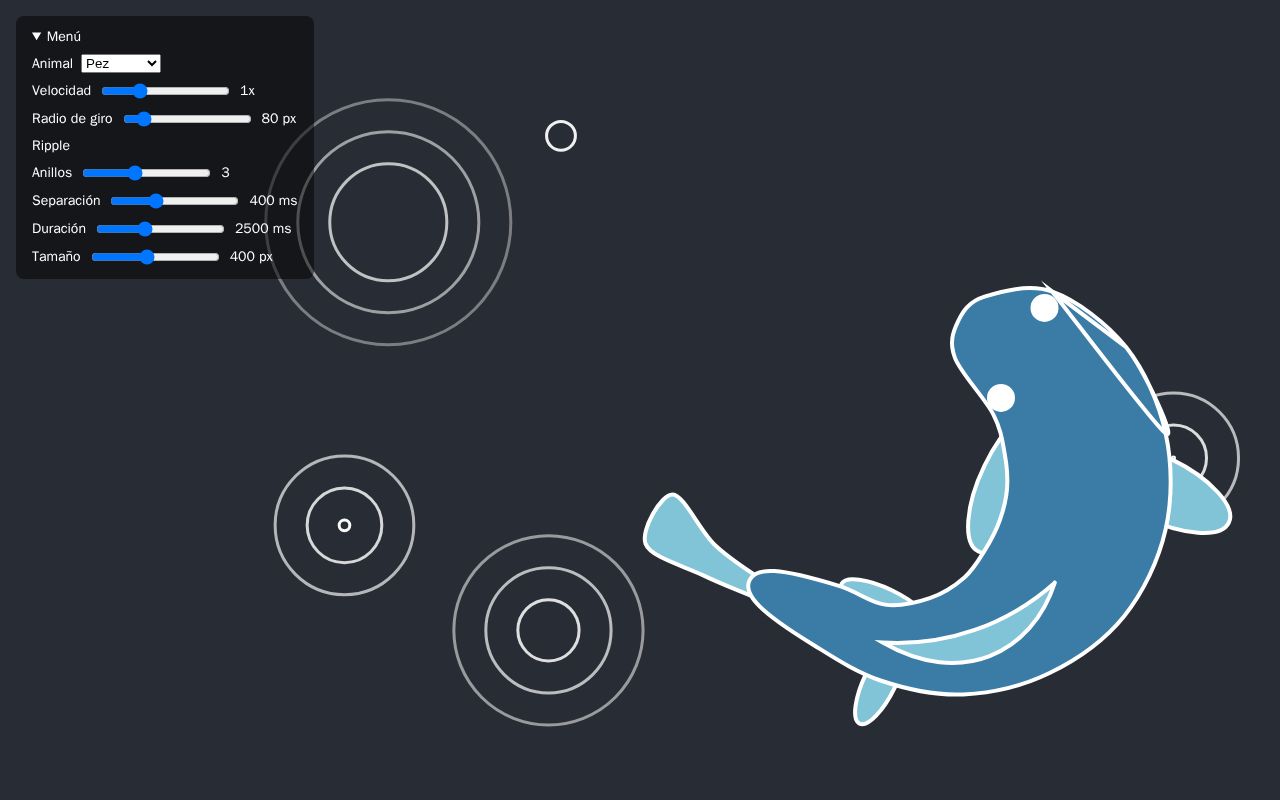Adjust the Radio de giro slider
Viewport: 1280px width, 800px height.
tap(187, 119)
